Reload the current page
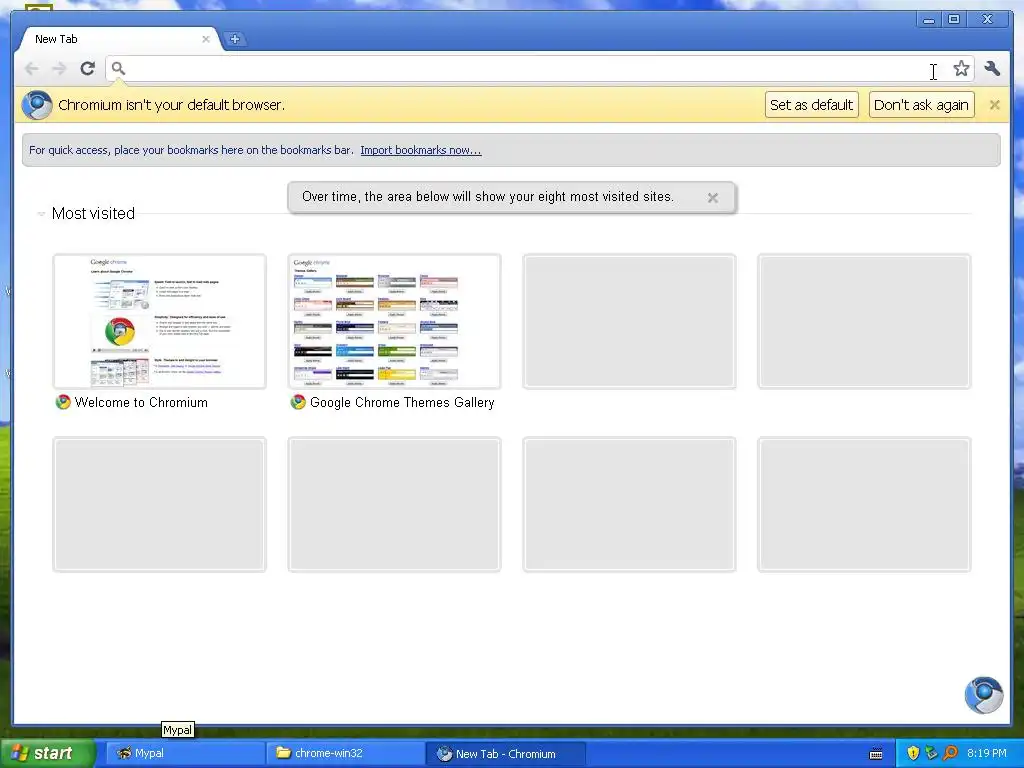The image size is (1024, 768). 88,68
